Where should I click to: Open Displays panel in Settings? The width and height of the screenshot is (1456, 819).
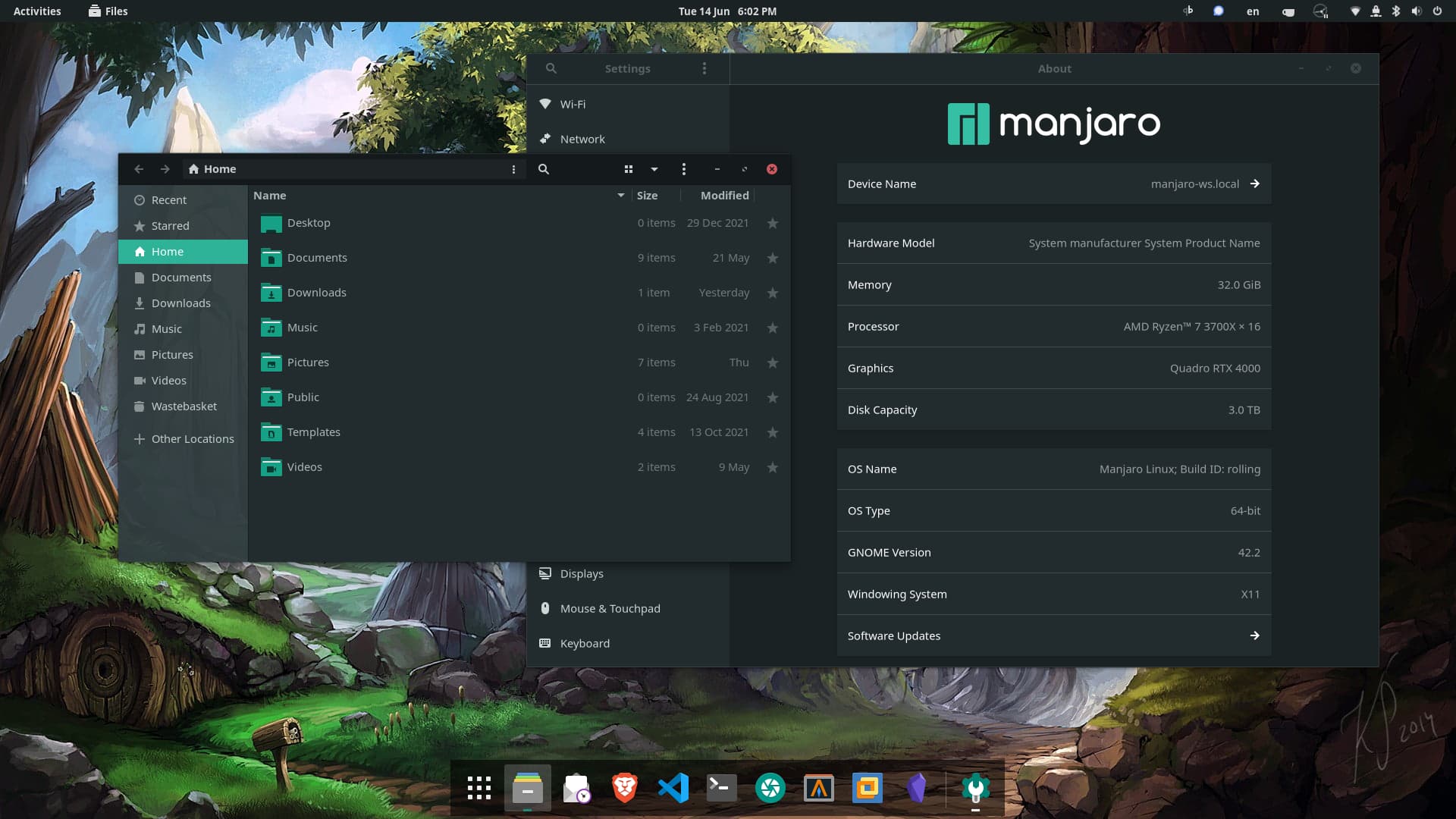628,573
